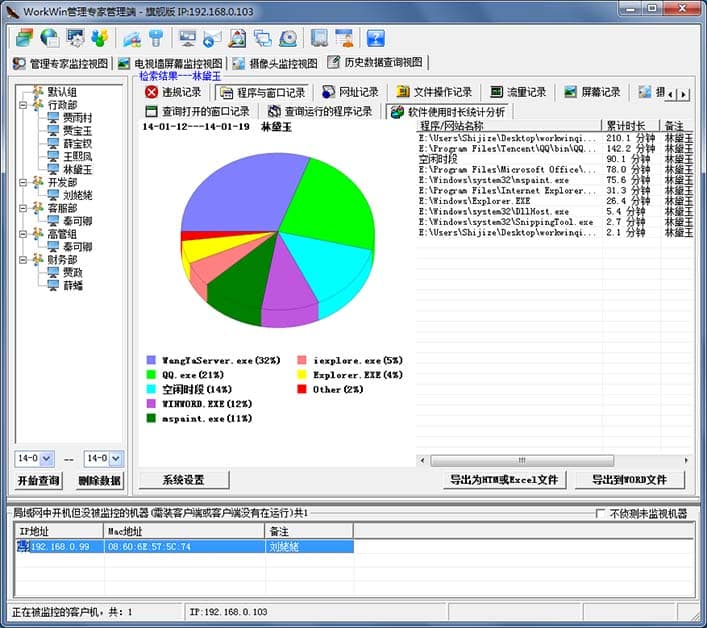Click the envelope with blue arrow icon
Image resolution: width=707 pixels, height=628 pixels.
212,38
